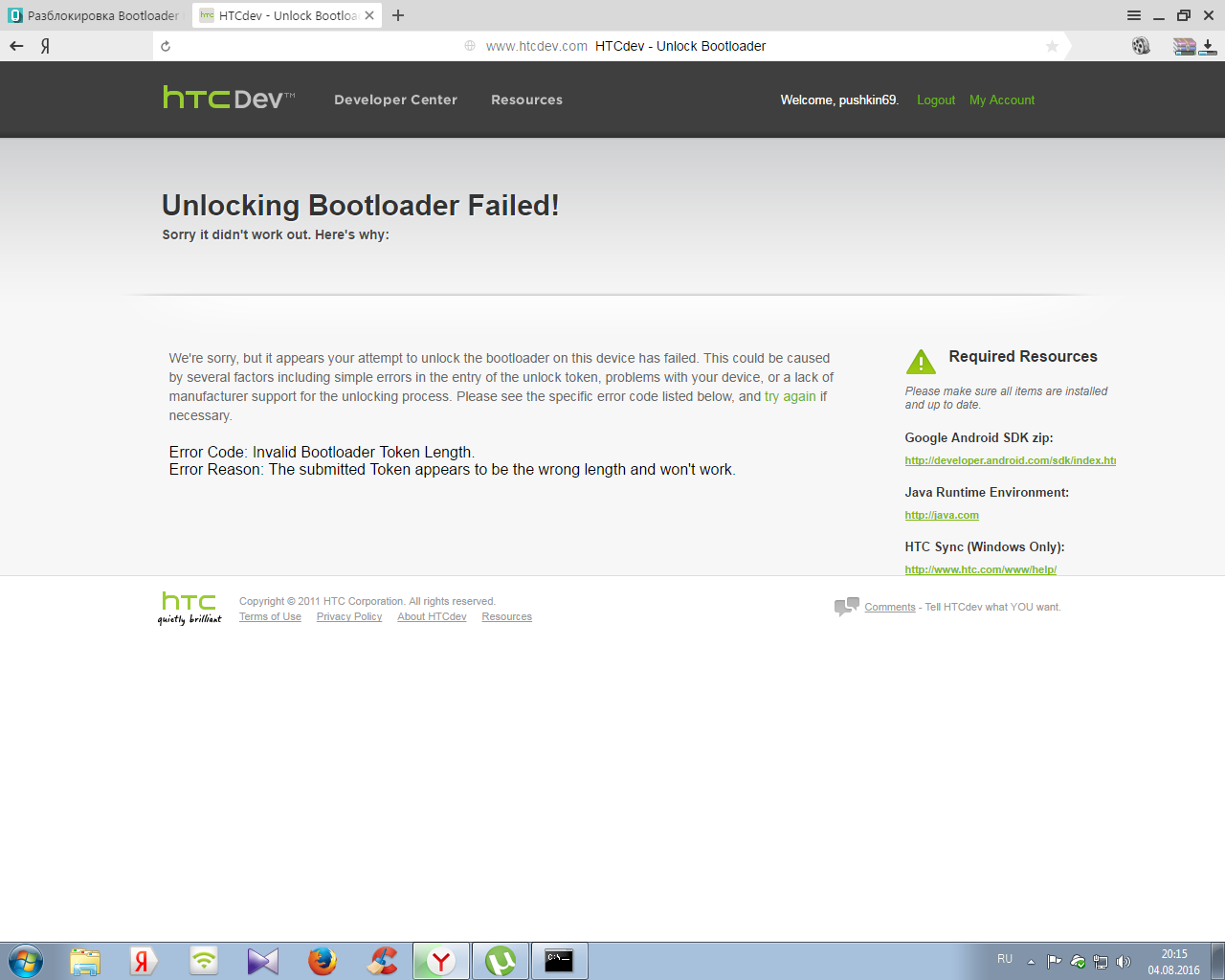The image size is (1225, 980).
Task: Open the Developer Center menu
Action: pos(395,100)
